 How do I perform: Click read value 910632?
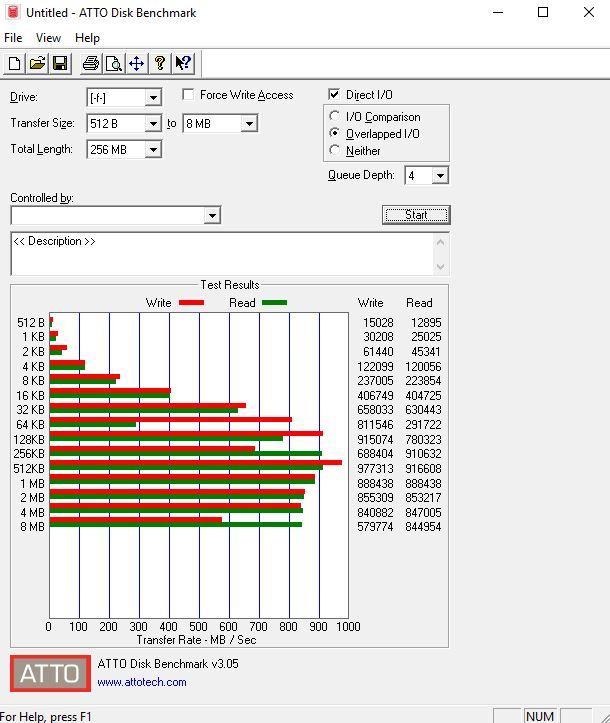pos(423,454)
